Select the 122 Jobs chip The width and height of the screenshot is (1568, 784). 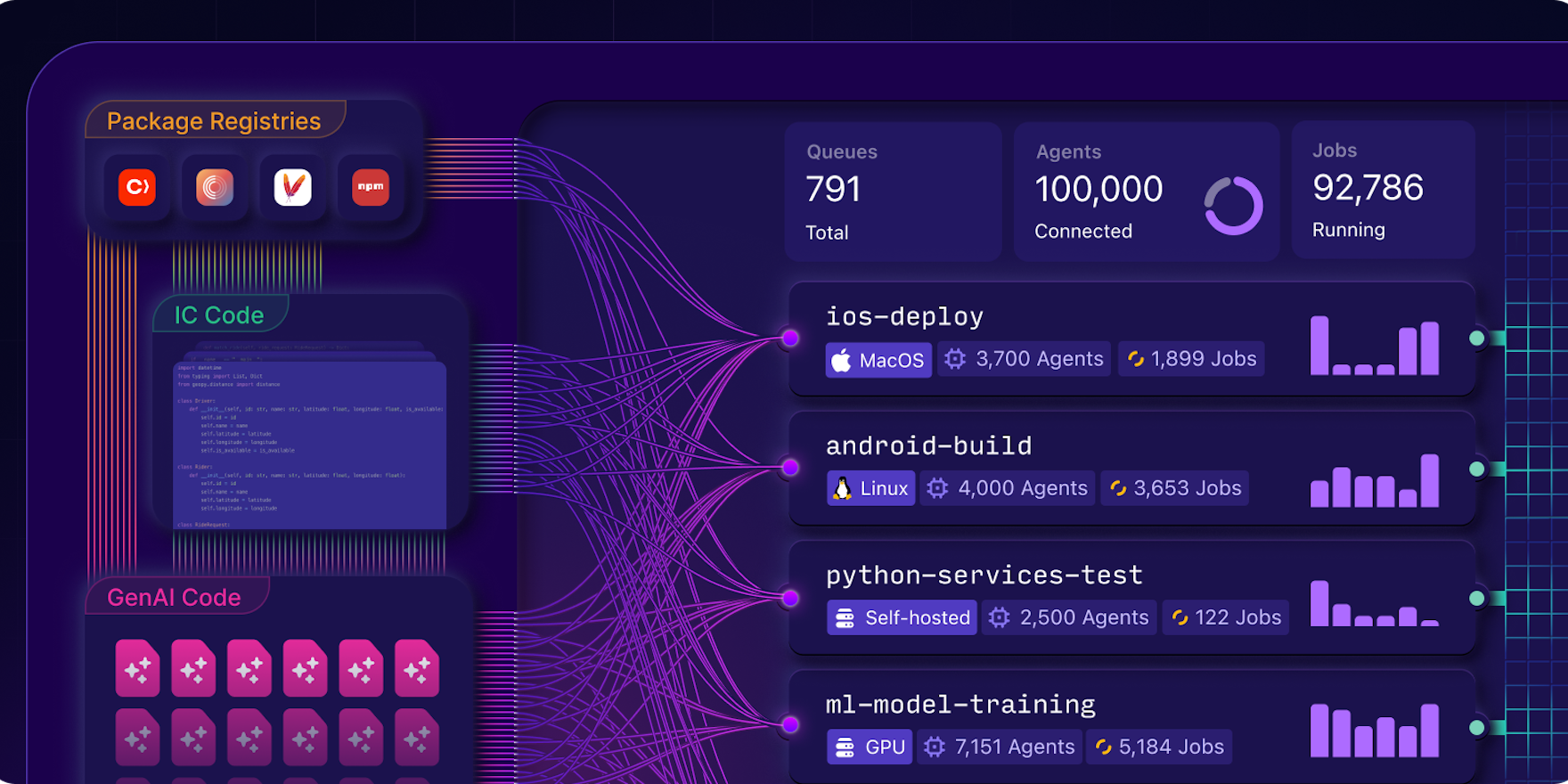1226,617
